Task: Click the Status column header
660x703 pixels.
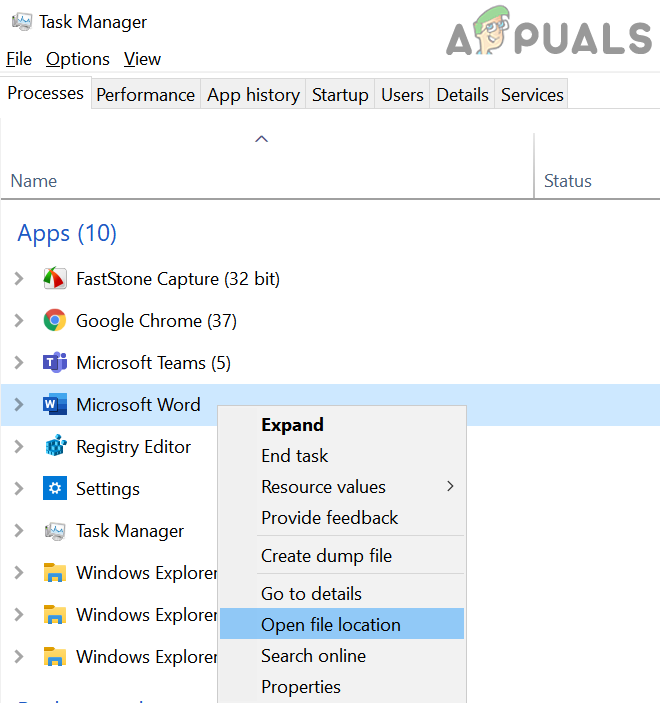Action: pyautogui.click(x=568, y=181)
